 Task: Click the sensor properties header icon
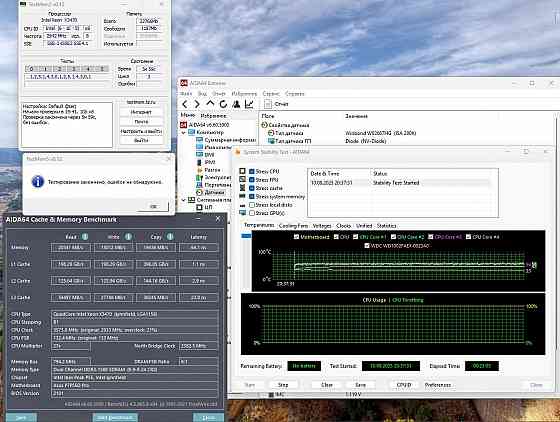(264, 125)
